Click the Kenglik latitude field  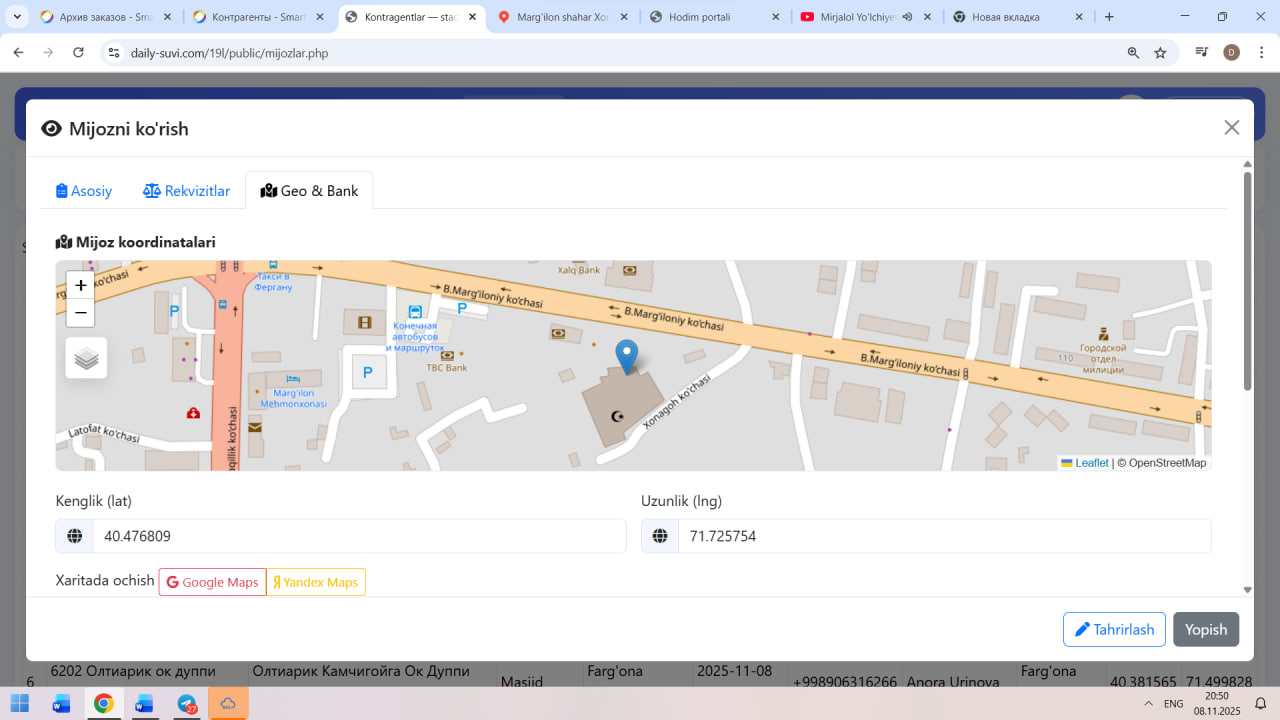tap(358, 536)
